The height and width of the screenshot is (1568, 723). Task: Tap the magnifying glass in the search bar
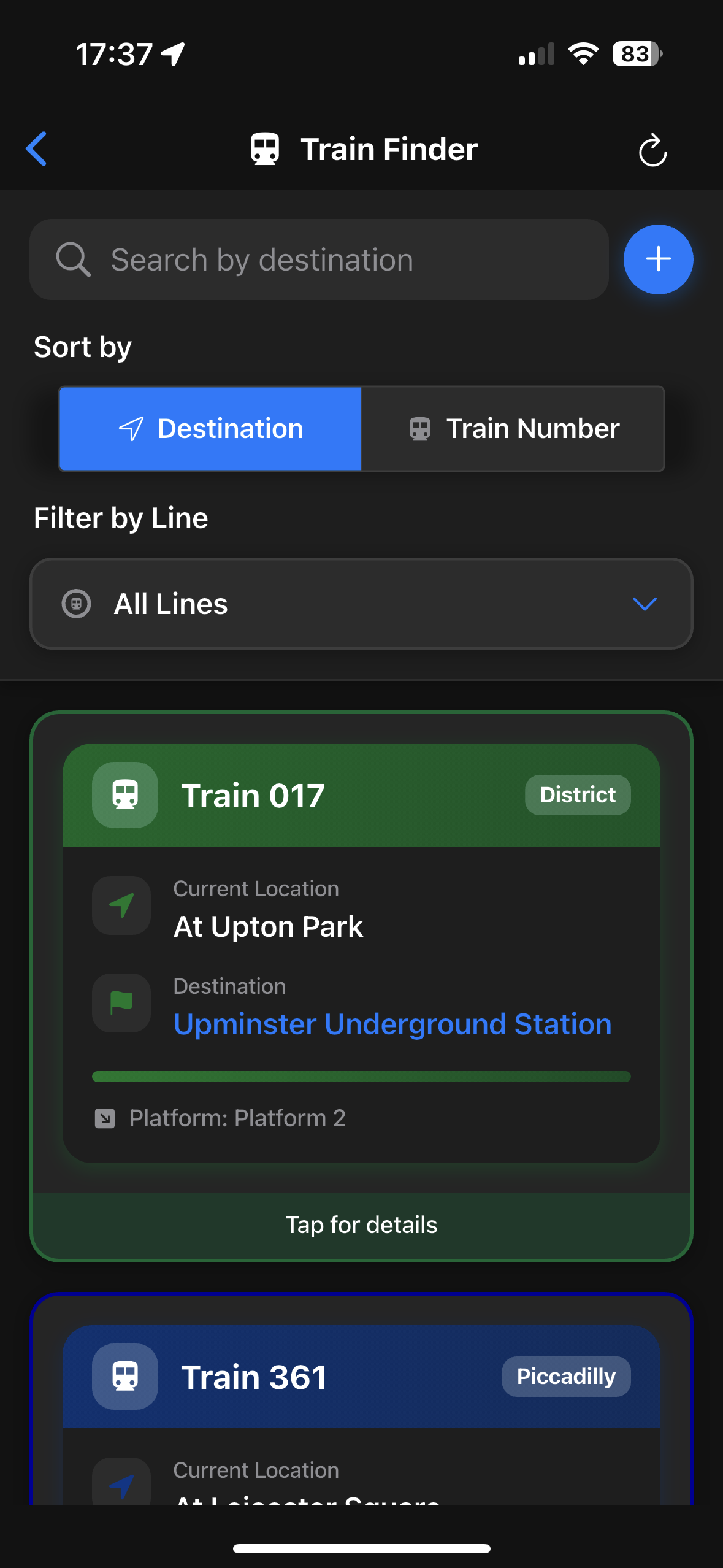point(74,259)
